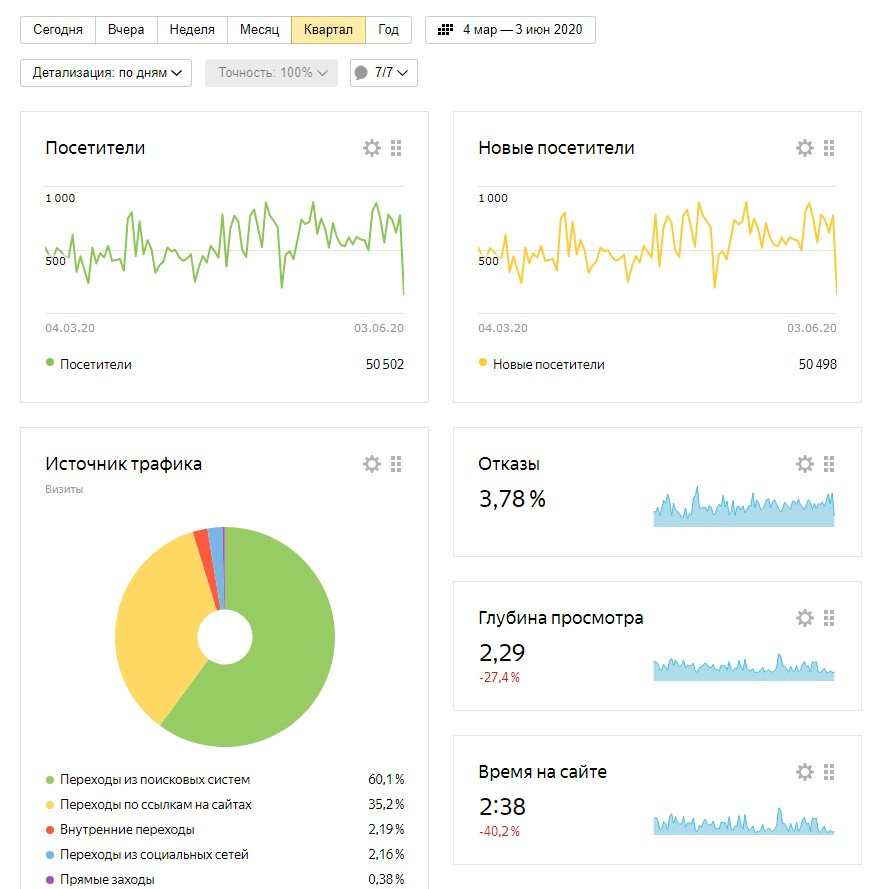Image resolution: width=880 pixels, height=889 pixels.
Task: Click the 2,29 page depth value
Action: click(502, 653)
